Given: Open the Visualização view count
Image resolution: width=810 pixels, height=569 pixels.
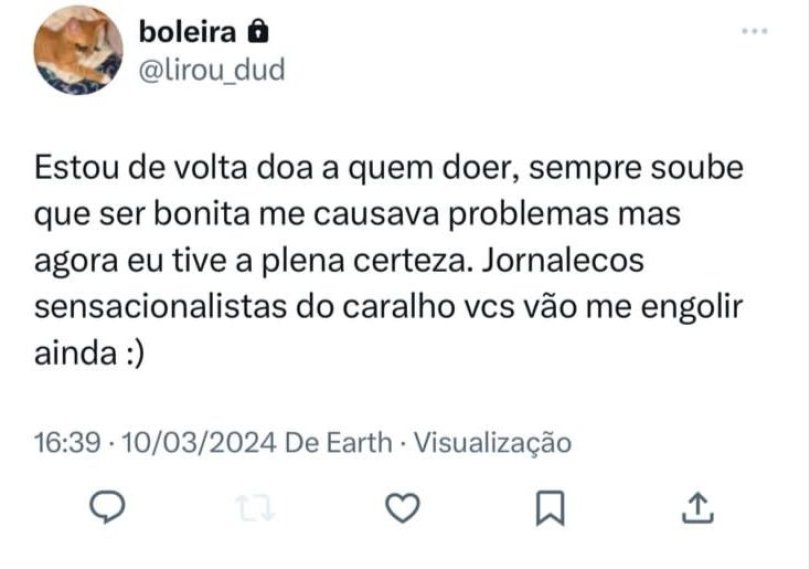Looking at the screenshot, I should [492, 442].
